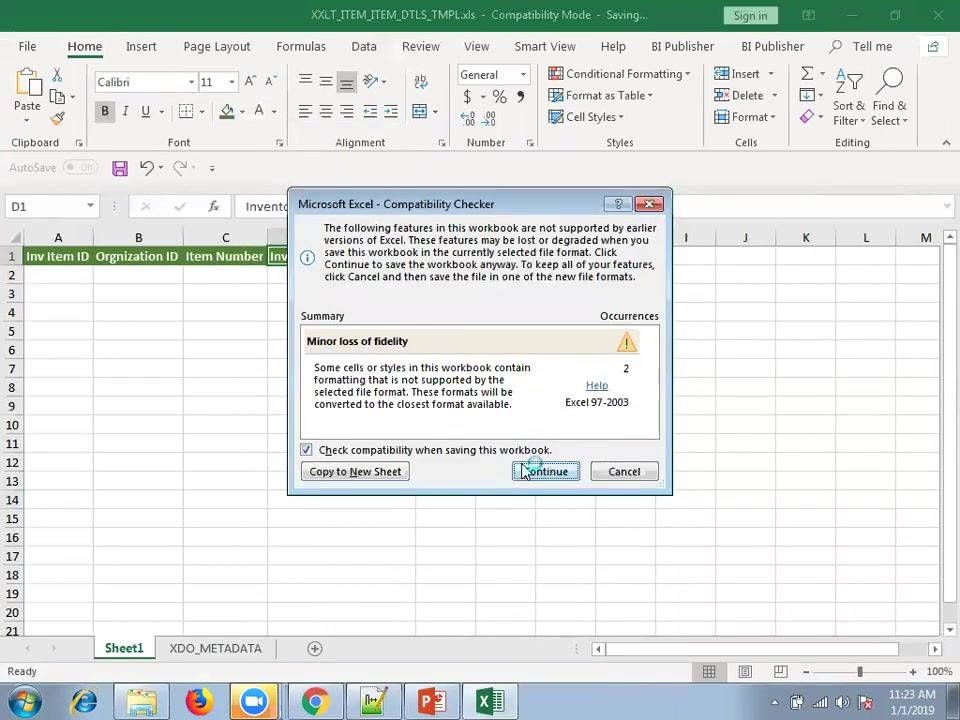Click the Sign in button

750,15
